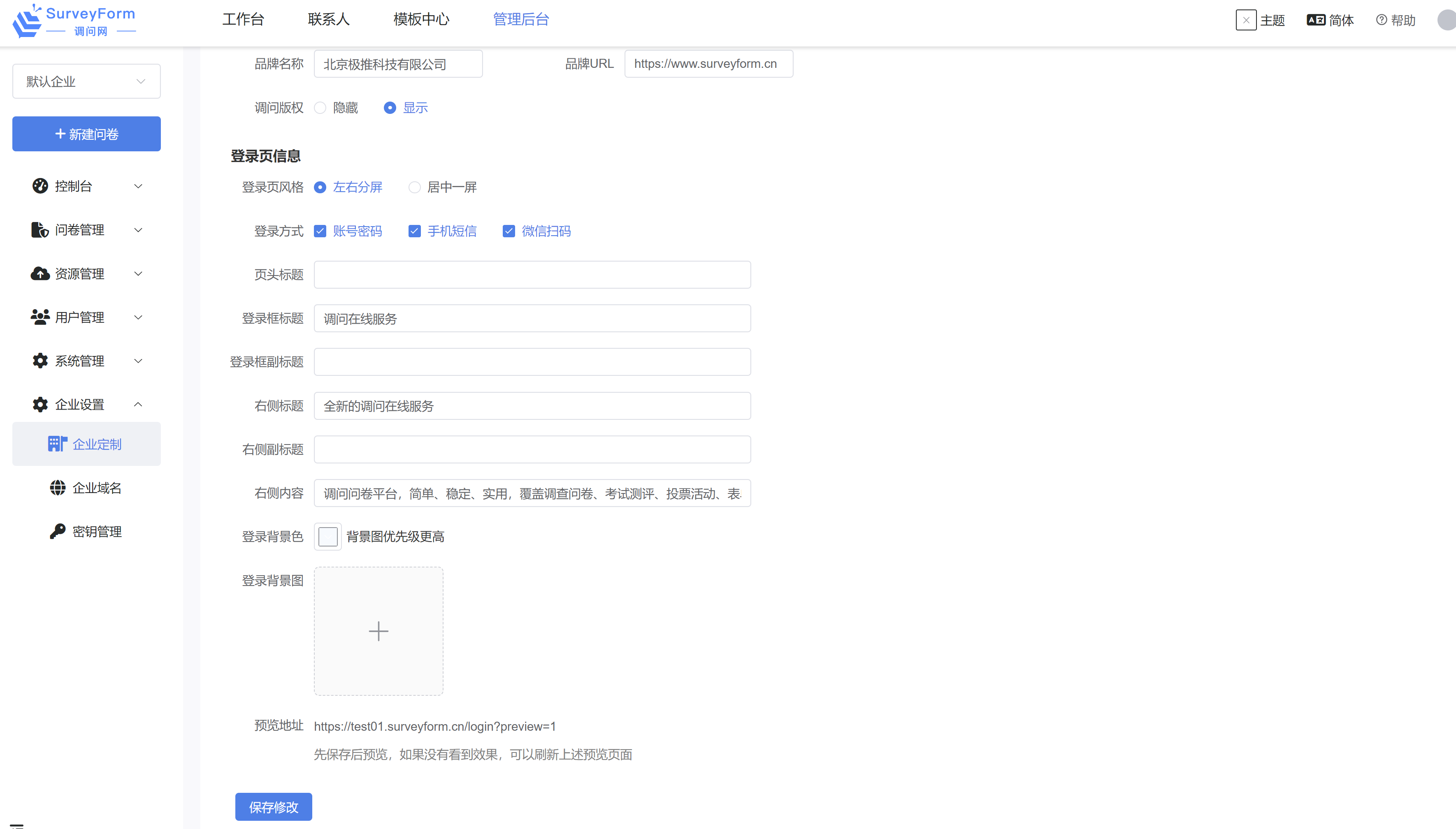Choose 居中一屏 login page style
Viewport: 1456px width, 829px height.
coord(415,188)
